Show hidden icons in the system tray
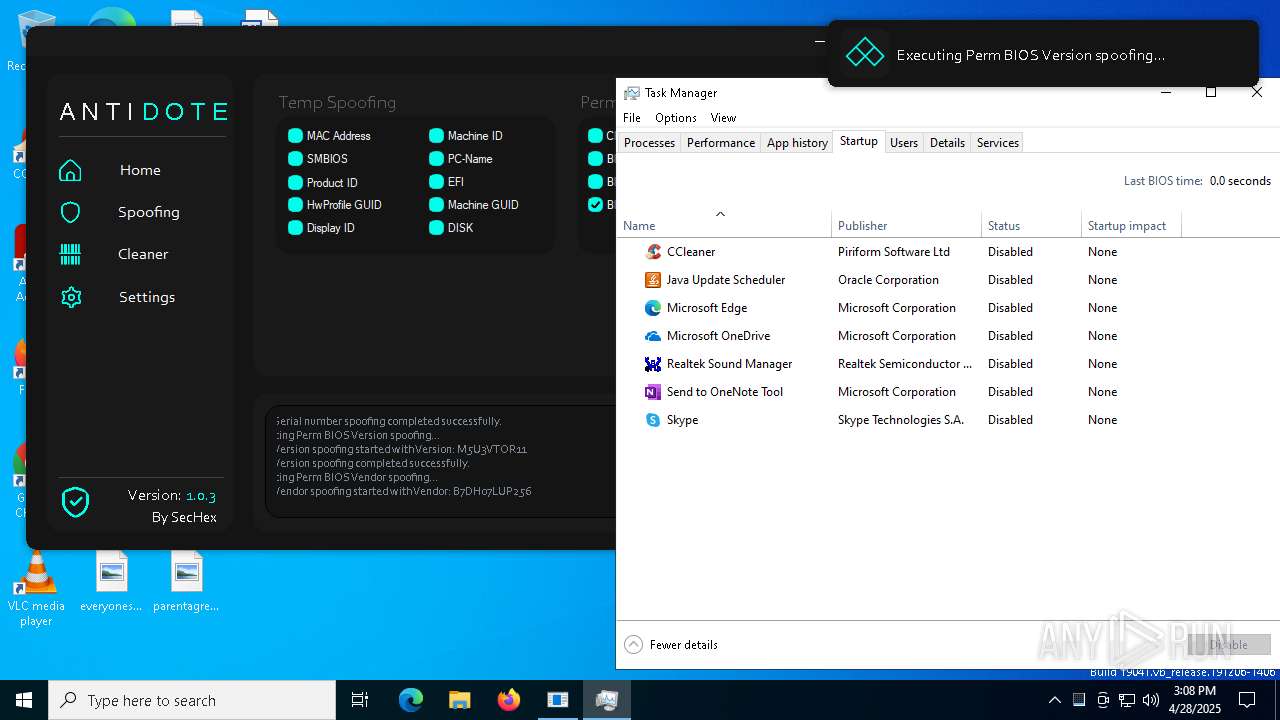Image resolution: width=1280 pixels, height=720 pixels. pyautogui.click(x=1054, y=700)
